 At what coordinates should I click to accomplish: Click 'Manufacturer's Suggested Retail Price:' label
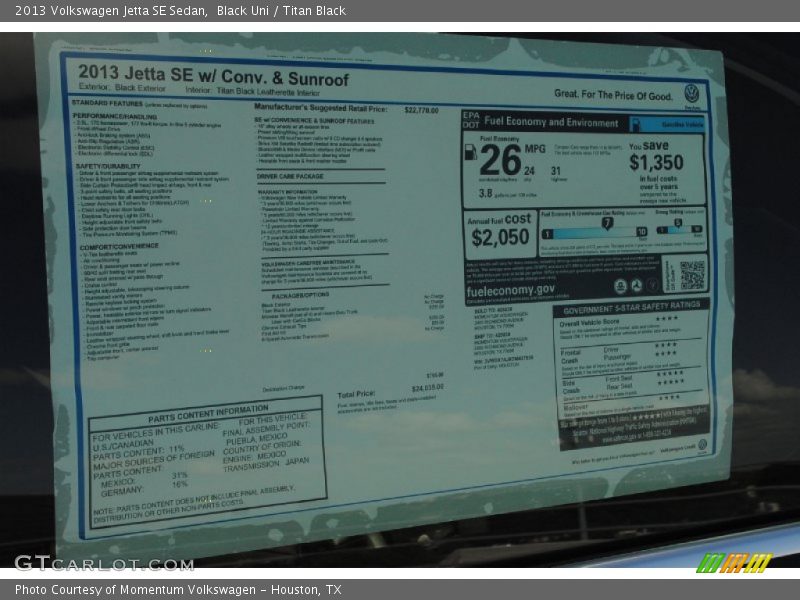tap(320, 108)
